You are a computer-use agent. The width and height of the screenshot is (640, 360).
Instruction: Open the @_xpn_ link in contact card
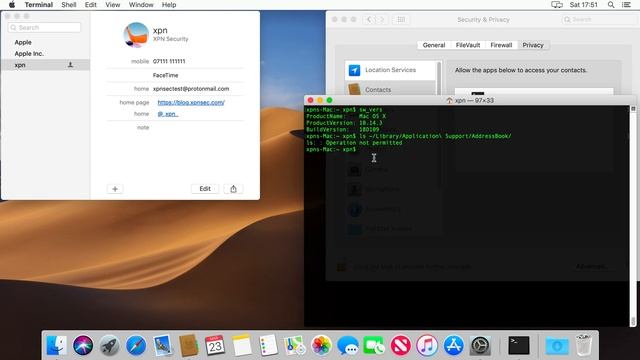tap(168, 114)
